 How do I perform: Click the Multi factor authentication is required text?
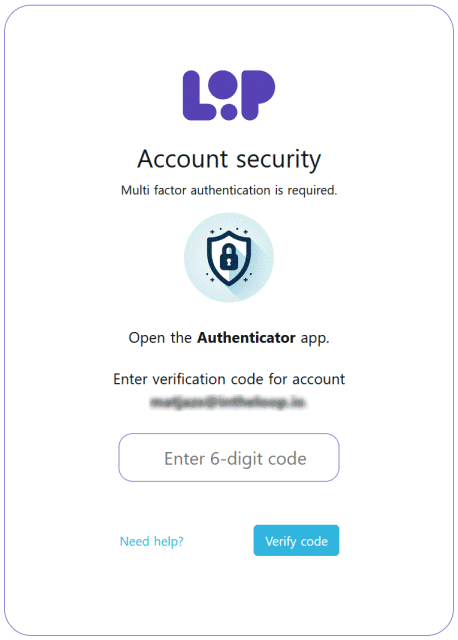[x=229, y=190]
